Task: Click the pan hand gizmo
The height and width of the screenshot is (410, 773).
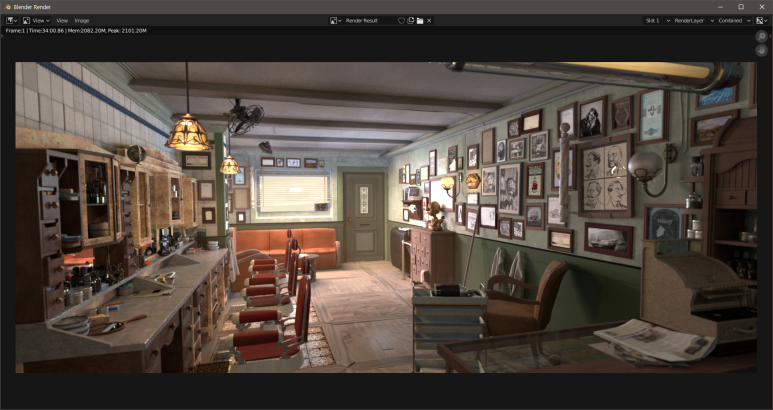Action: 761,50
